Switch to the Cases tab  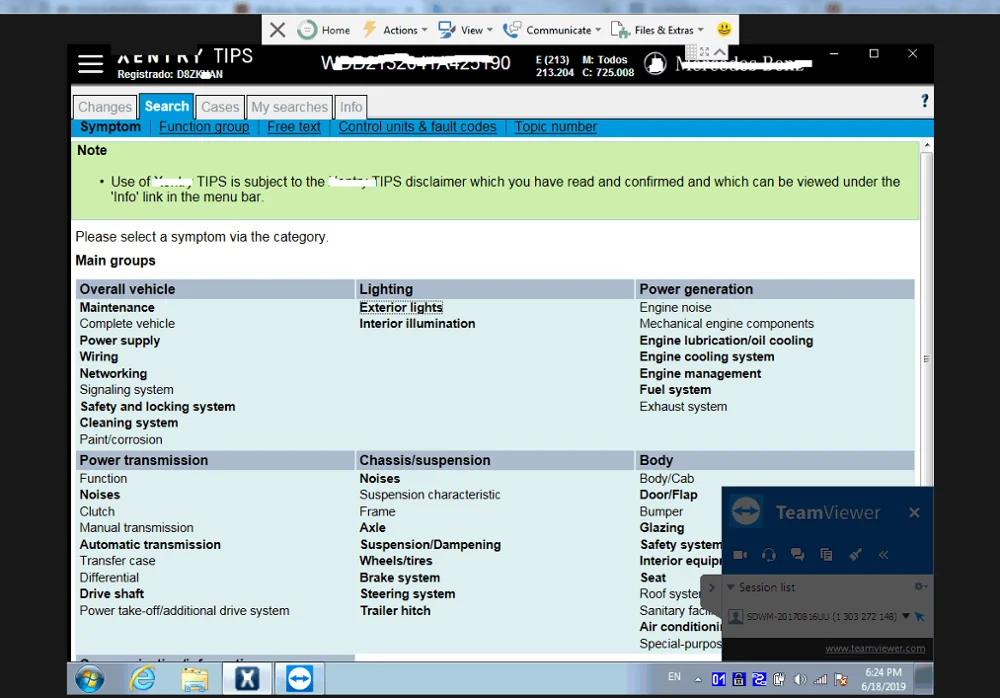[219, 106]
